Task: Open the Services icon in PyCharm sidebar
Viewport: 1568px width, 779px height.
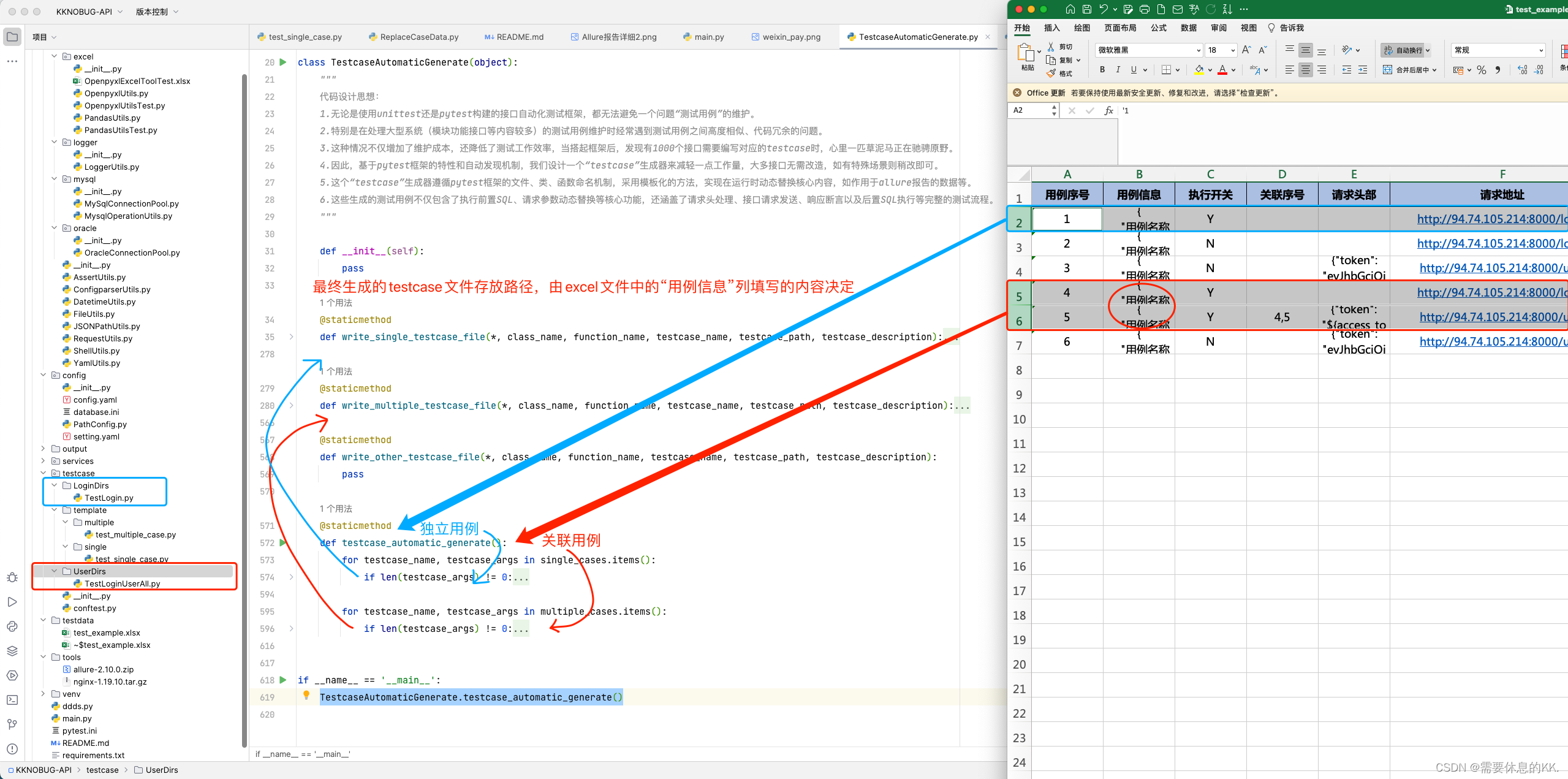Action: 12,675
